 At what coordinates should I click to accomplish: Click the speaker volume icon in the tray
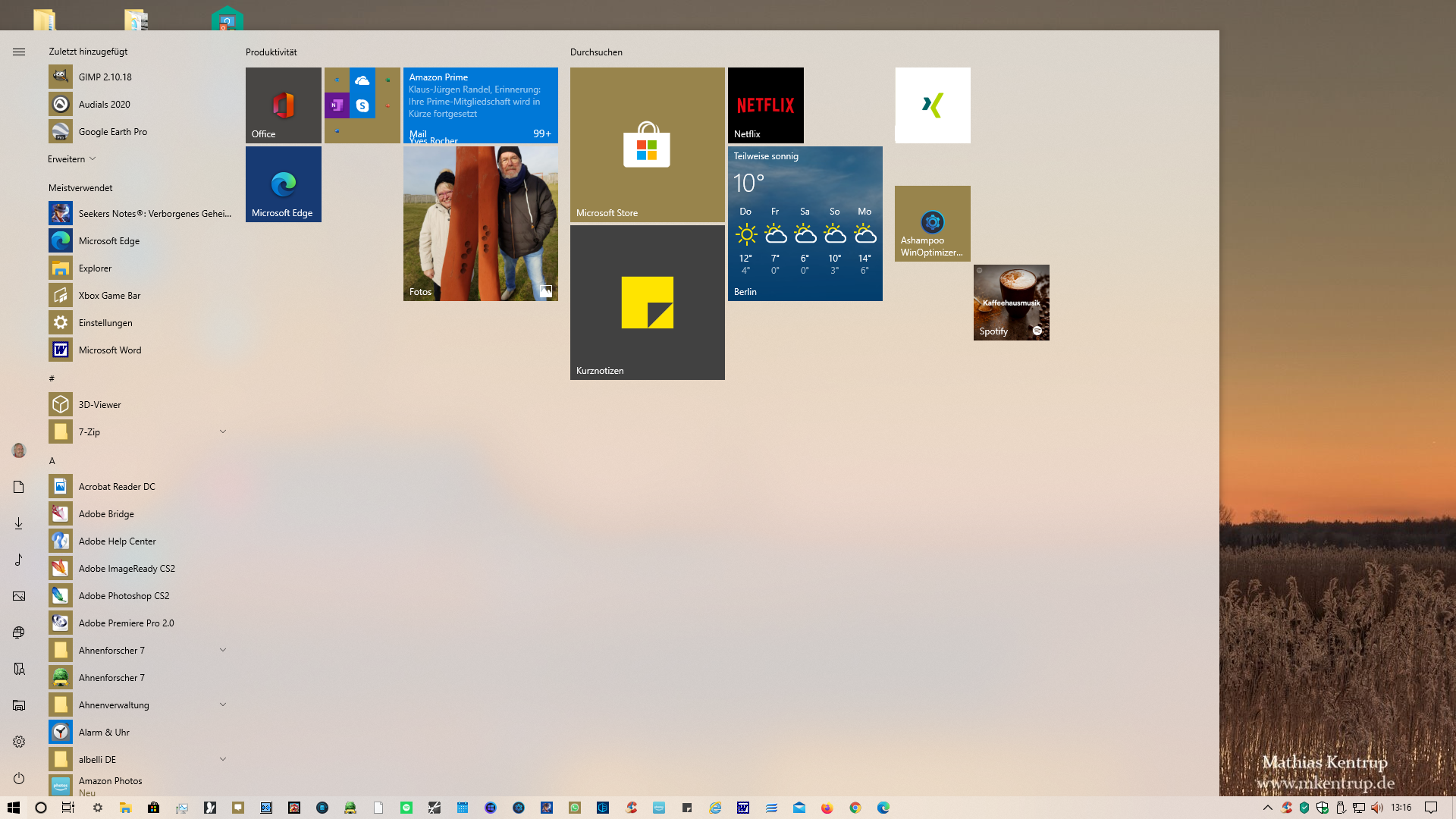pos(1377,808)
